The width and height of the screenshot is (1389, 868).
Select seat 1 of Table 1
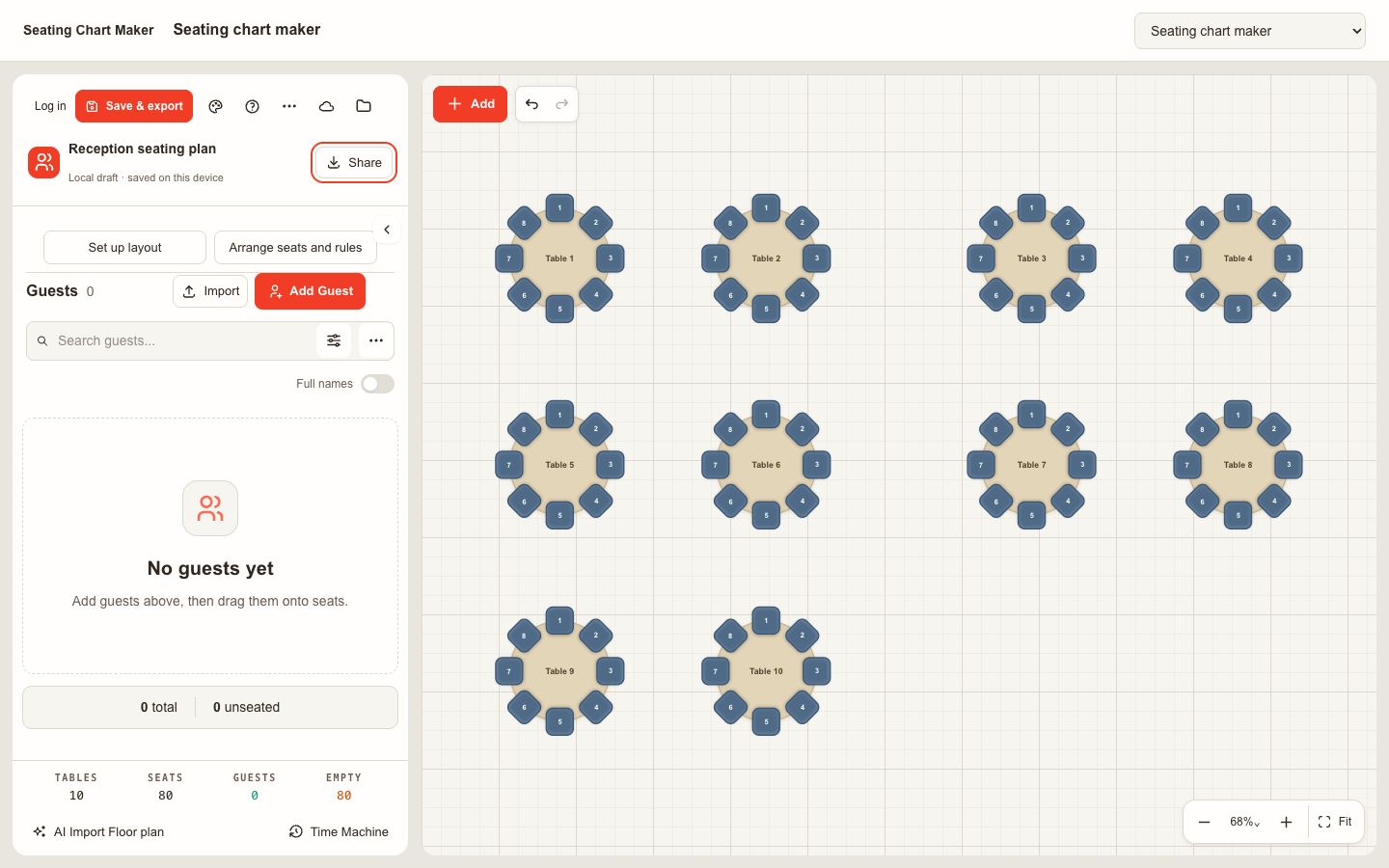(559, 207)
